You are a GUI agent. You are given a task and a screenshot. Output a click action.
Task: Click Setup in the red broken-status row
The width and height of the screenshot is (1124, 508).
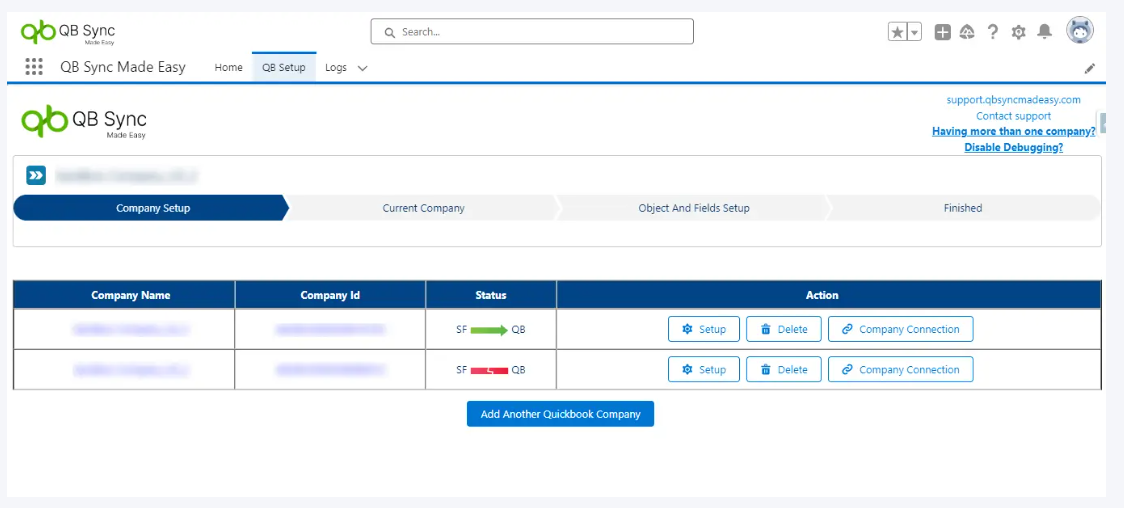tap(703, 370)
